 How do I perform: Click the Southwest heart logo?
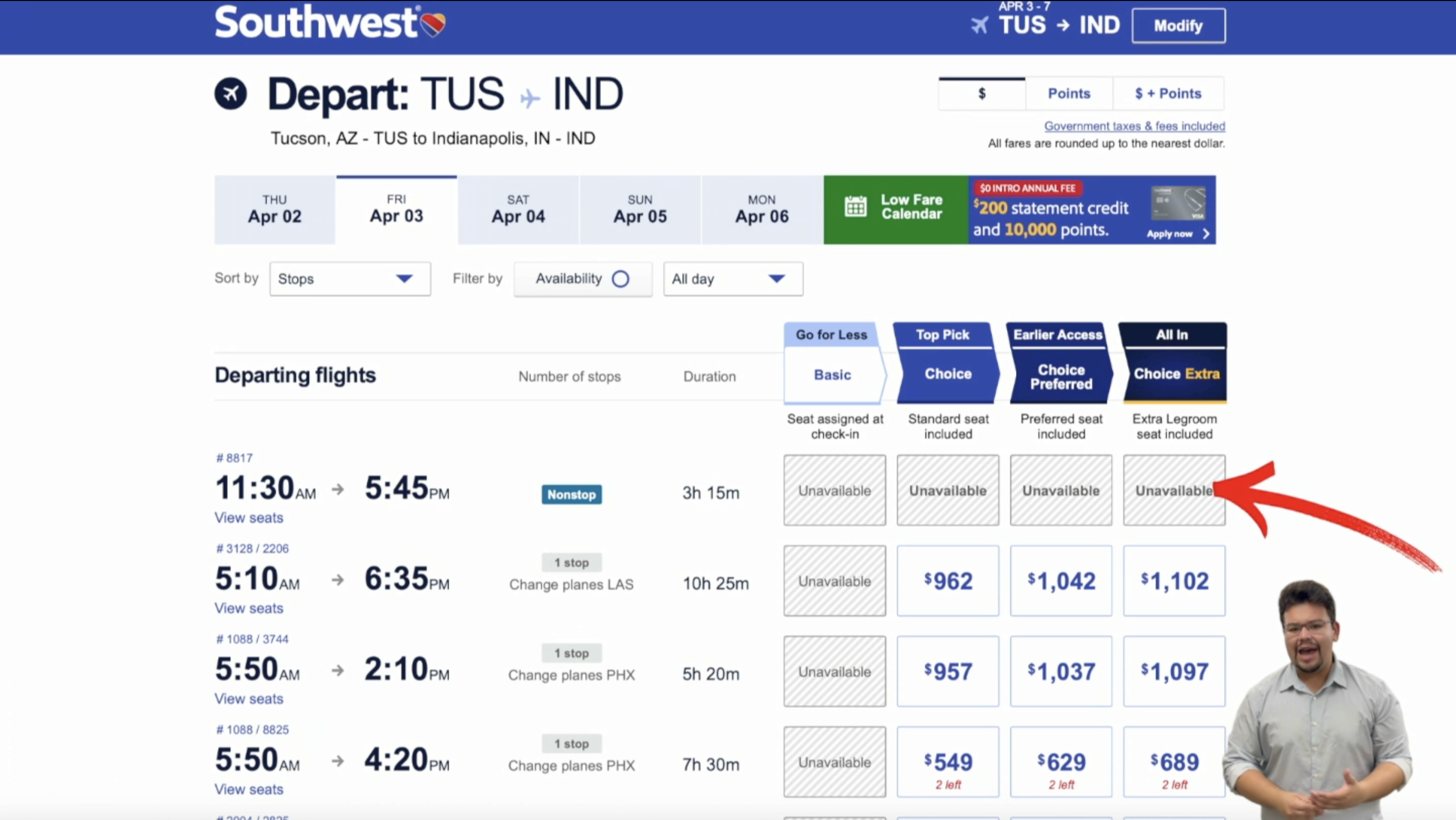point(433,24)
